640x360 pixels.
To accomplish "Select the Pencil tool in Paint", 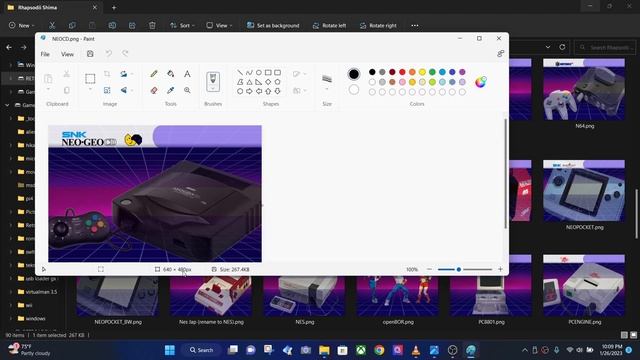I will [154, 74].
